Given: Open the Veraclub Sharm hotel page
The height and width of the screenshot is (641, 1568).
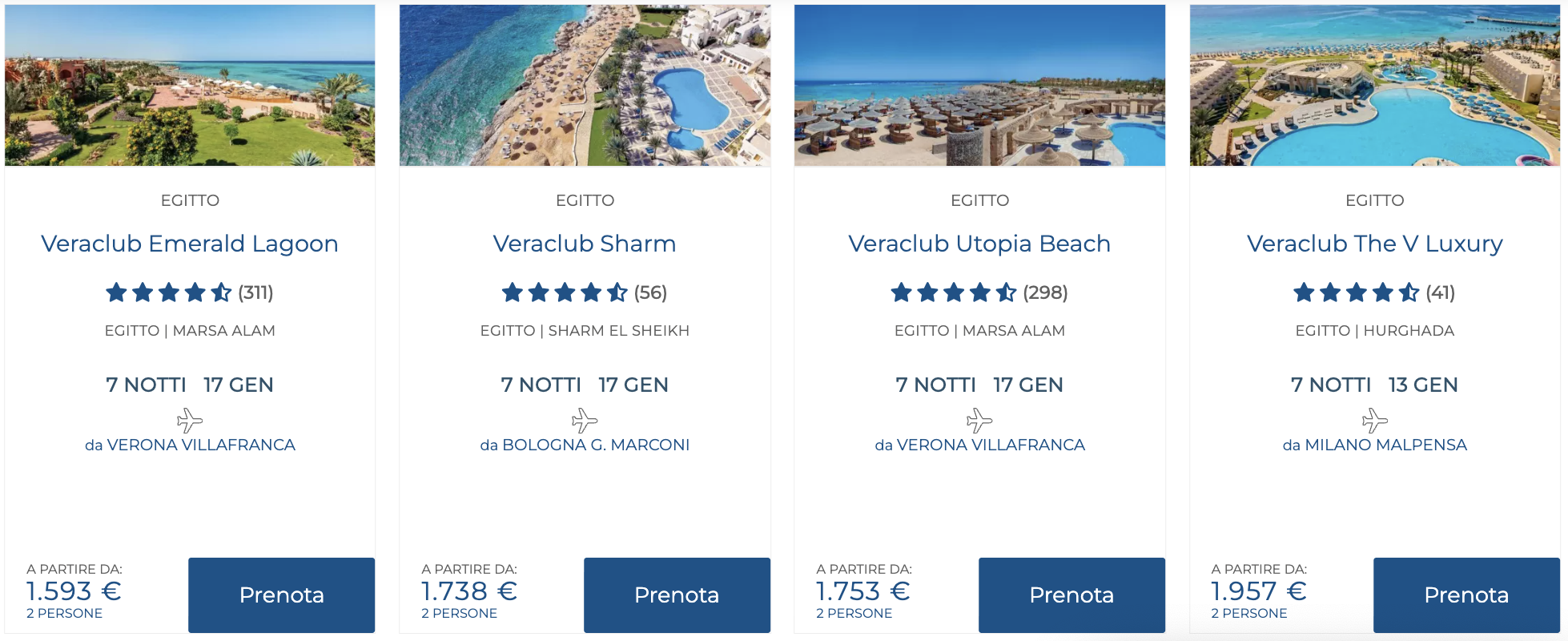Looking at the screenshot, I should pyautogui.click(x=585, y=244).
